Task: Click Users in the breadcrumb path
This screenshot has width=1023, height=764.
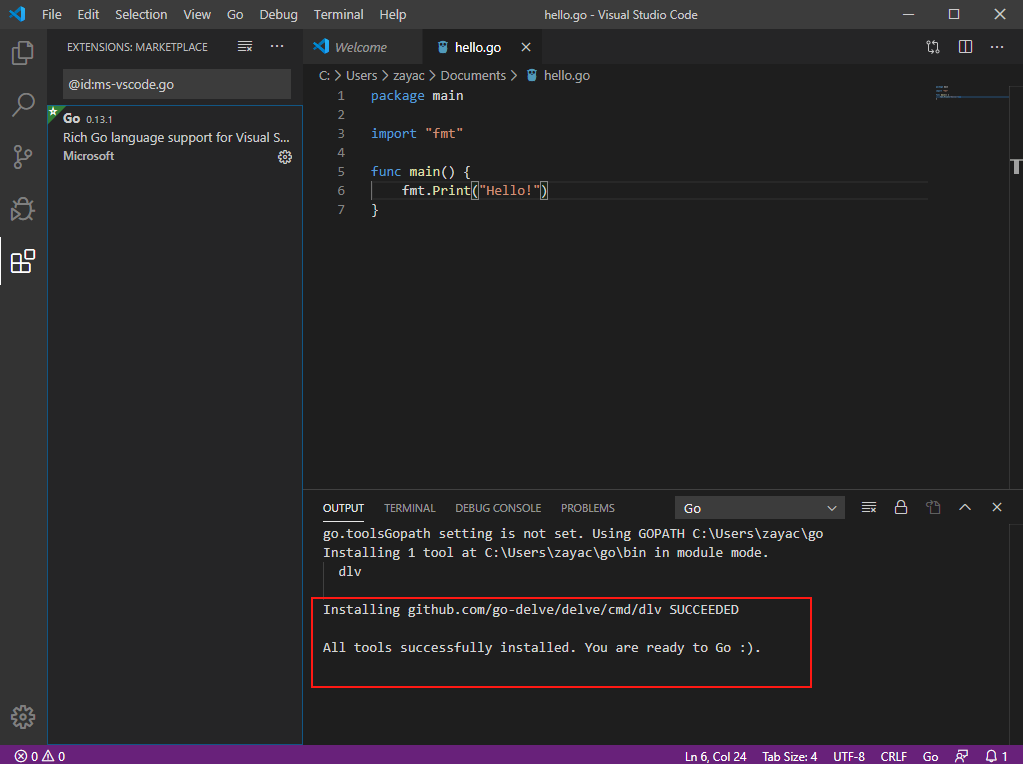Action: coord(361,76)
